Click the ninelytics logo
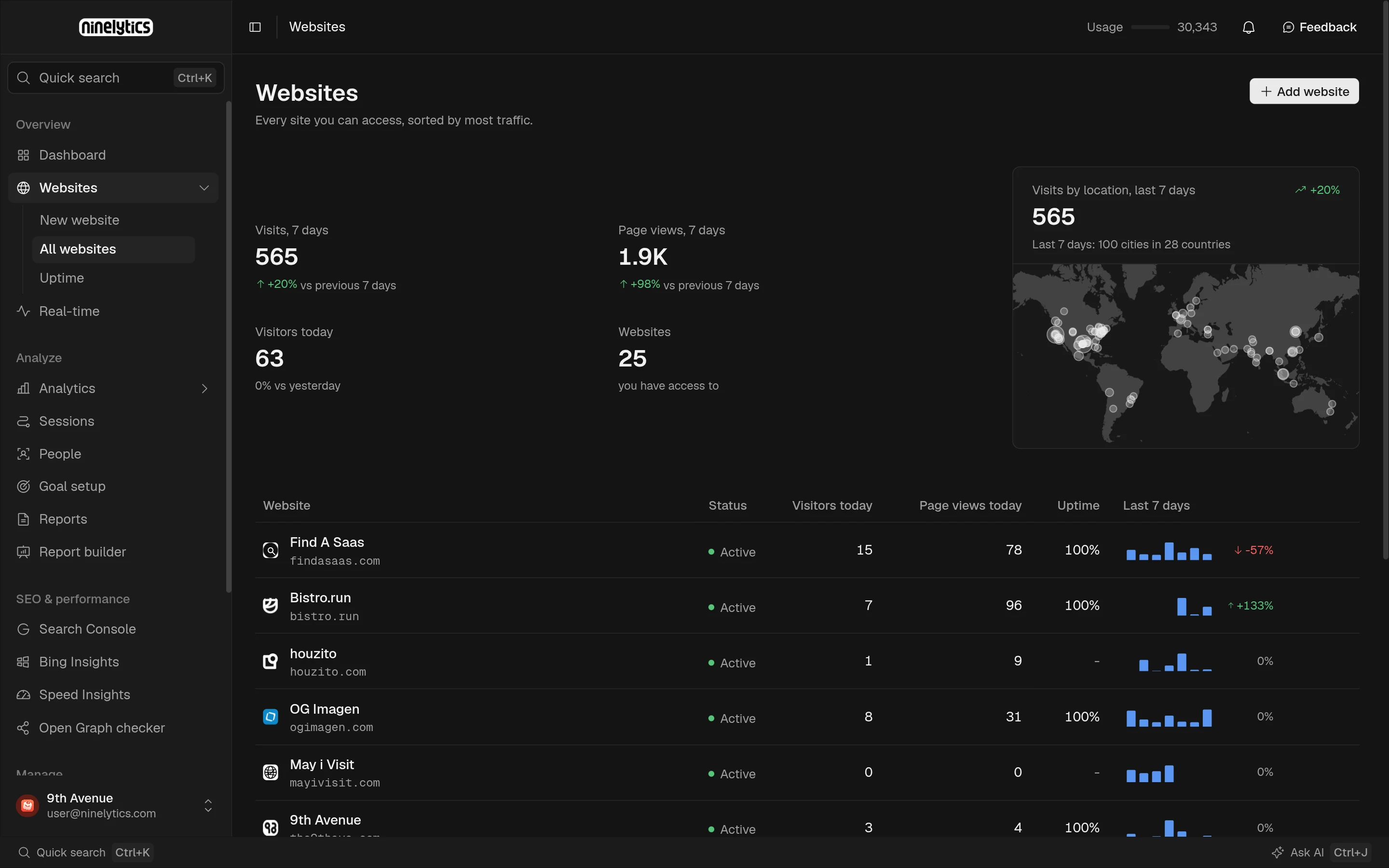Image resolution: width=1389 pixels, height=868 pixels. 116,27
